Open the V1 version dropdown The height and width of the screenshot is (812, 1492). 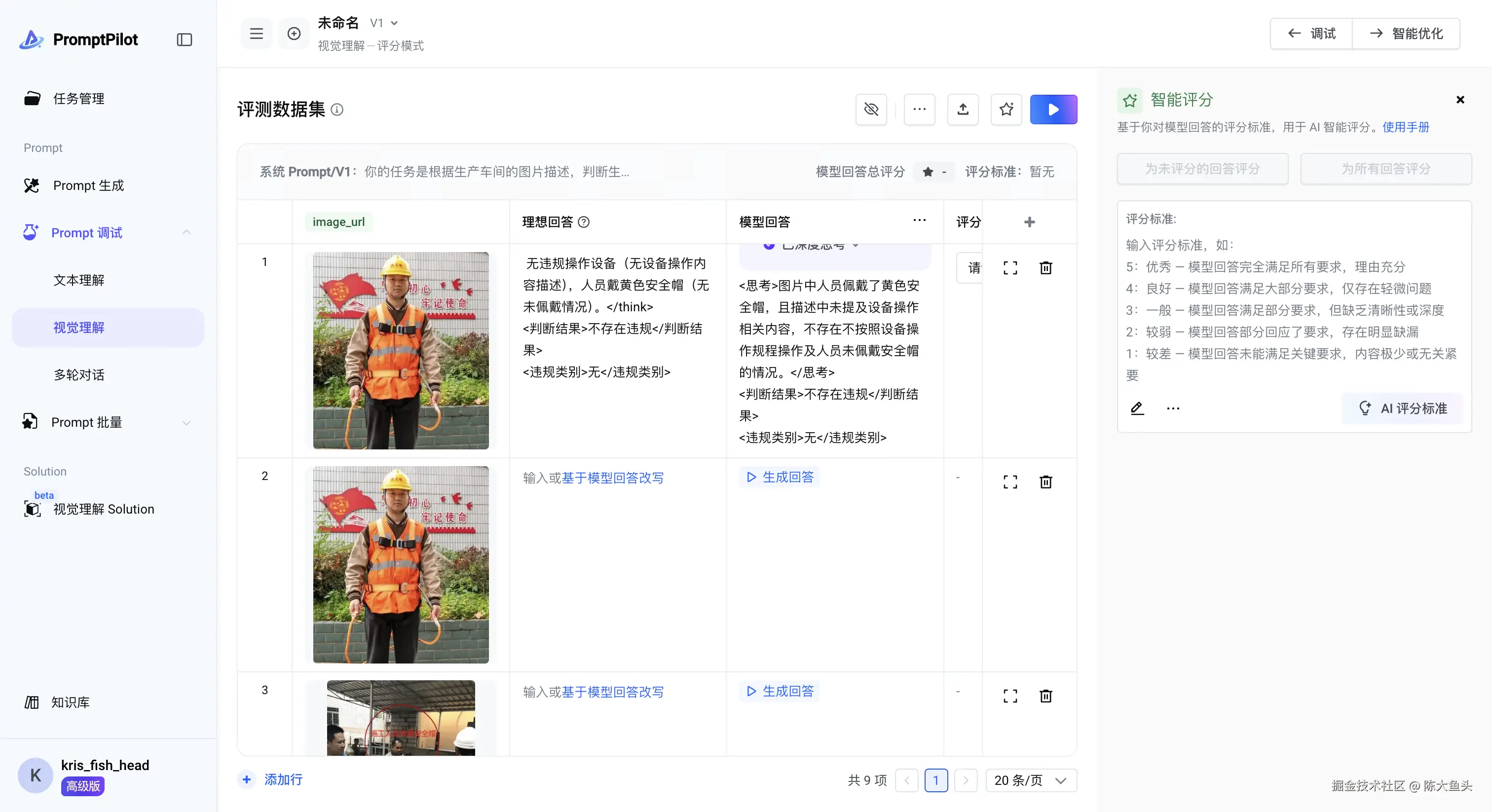384,23
